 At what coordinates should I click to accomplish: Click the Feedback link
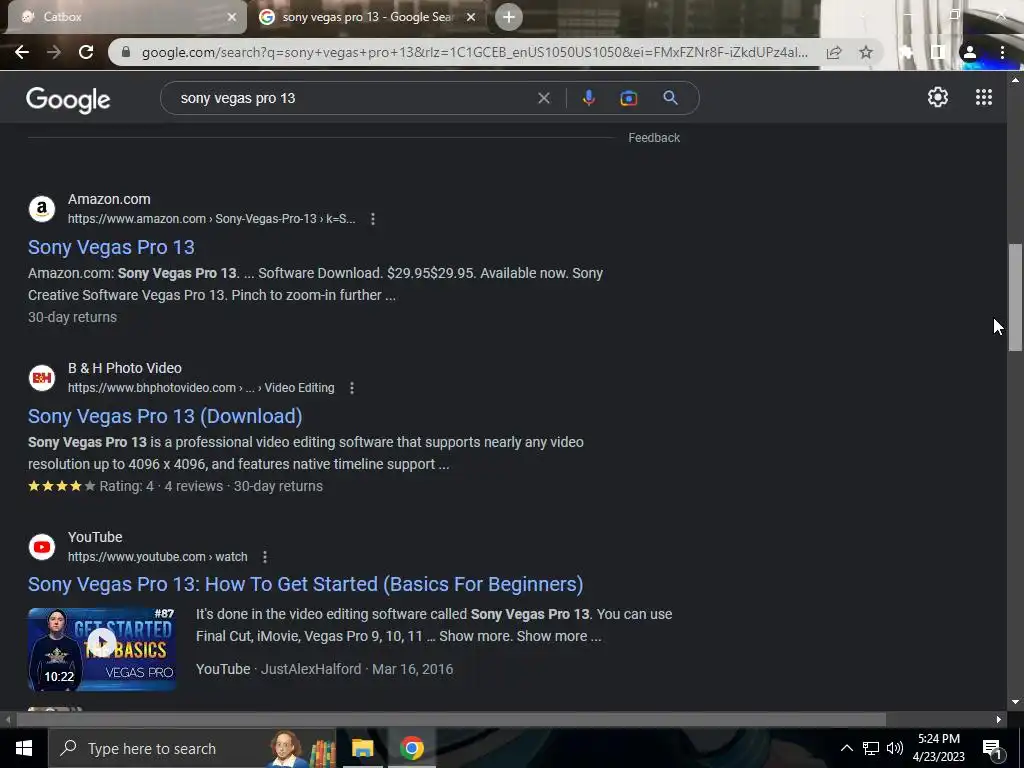pos(654,138)
